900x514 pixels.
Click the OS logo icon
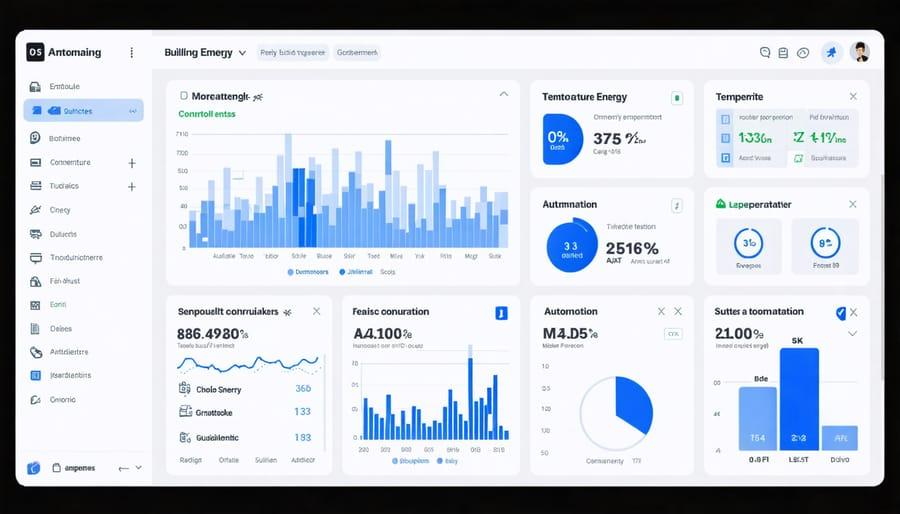[35, 52]
